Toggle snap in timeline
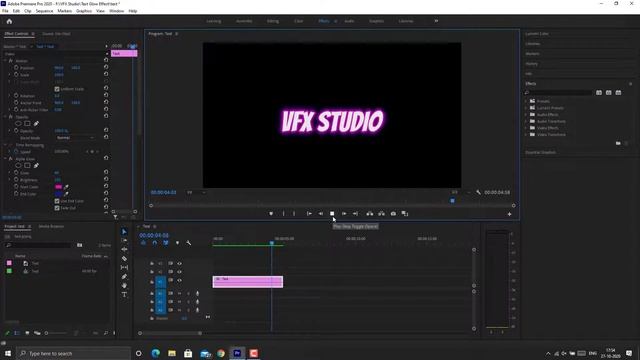The image size is (640, 360). (x=155, y=243)
